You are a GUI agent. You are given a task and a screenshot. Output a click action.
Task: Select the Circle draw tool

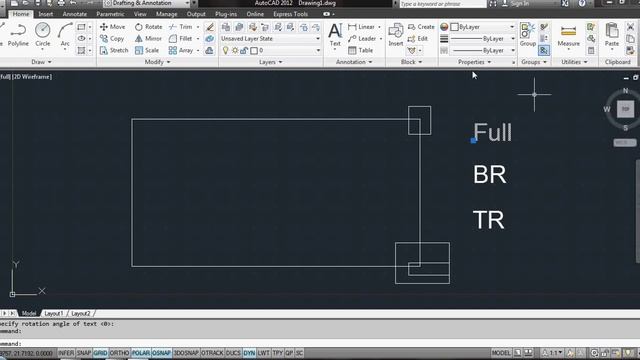(42, 35)
